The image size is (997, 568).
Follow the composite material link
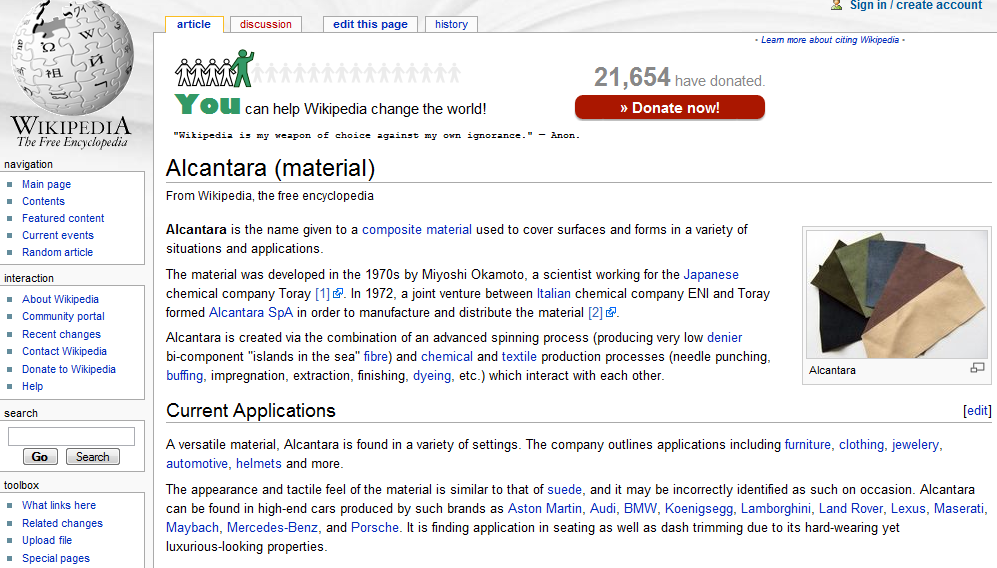[416, 230]
